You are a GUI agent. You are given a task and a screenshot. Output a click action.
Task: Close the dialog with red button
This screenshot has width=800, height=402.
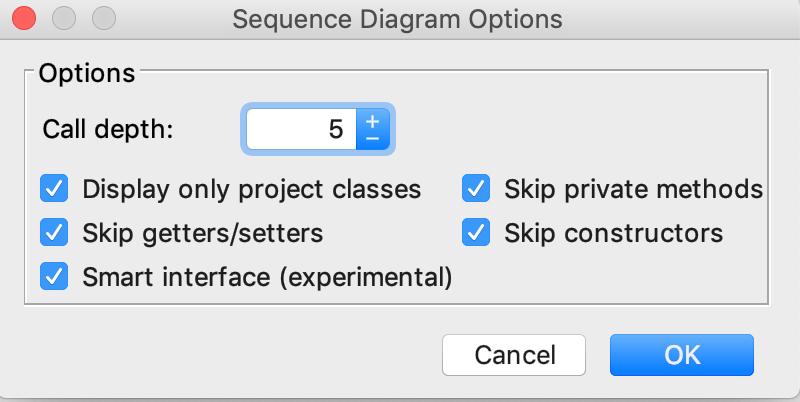pos(26,19)
